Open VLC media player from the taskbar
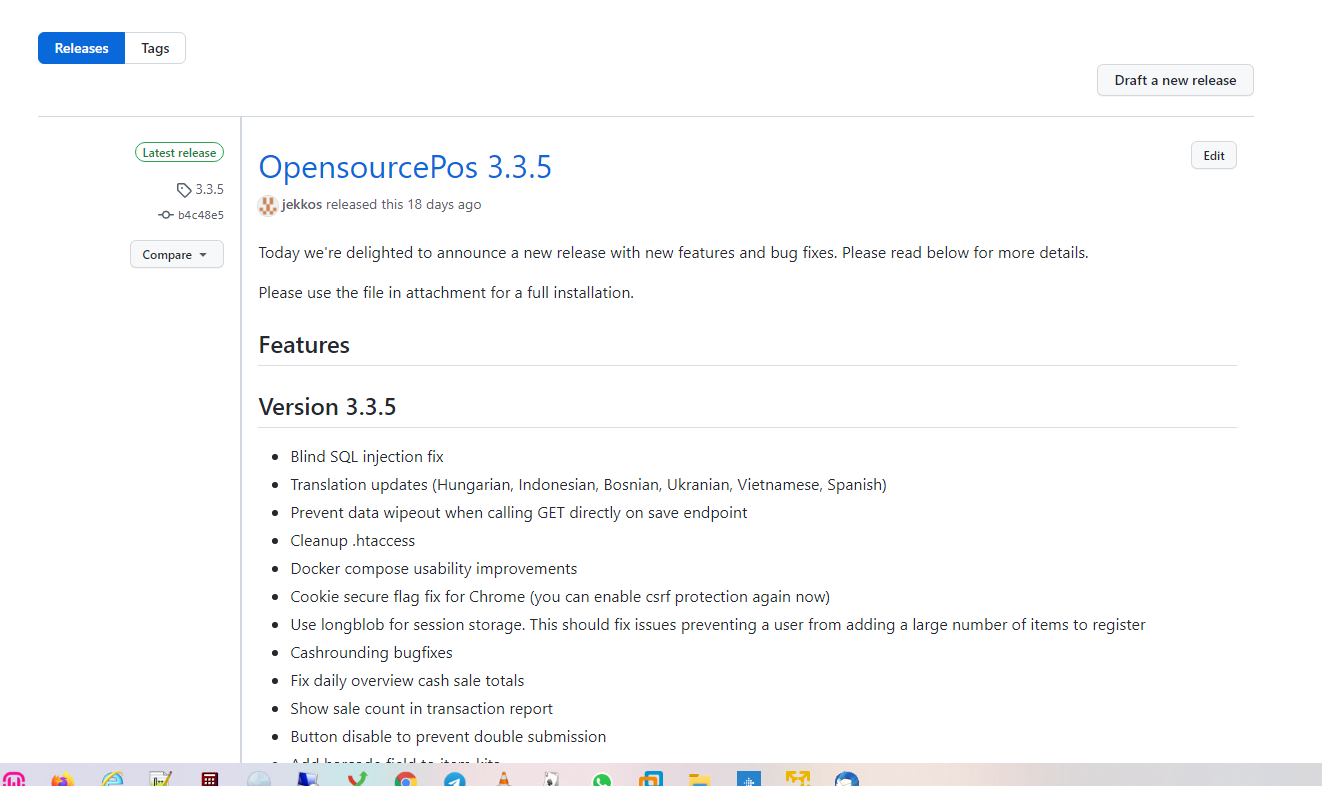The width and height of the screenshot is (1322, 786). [503, 778]
